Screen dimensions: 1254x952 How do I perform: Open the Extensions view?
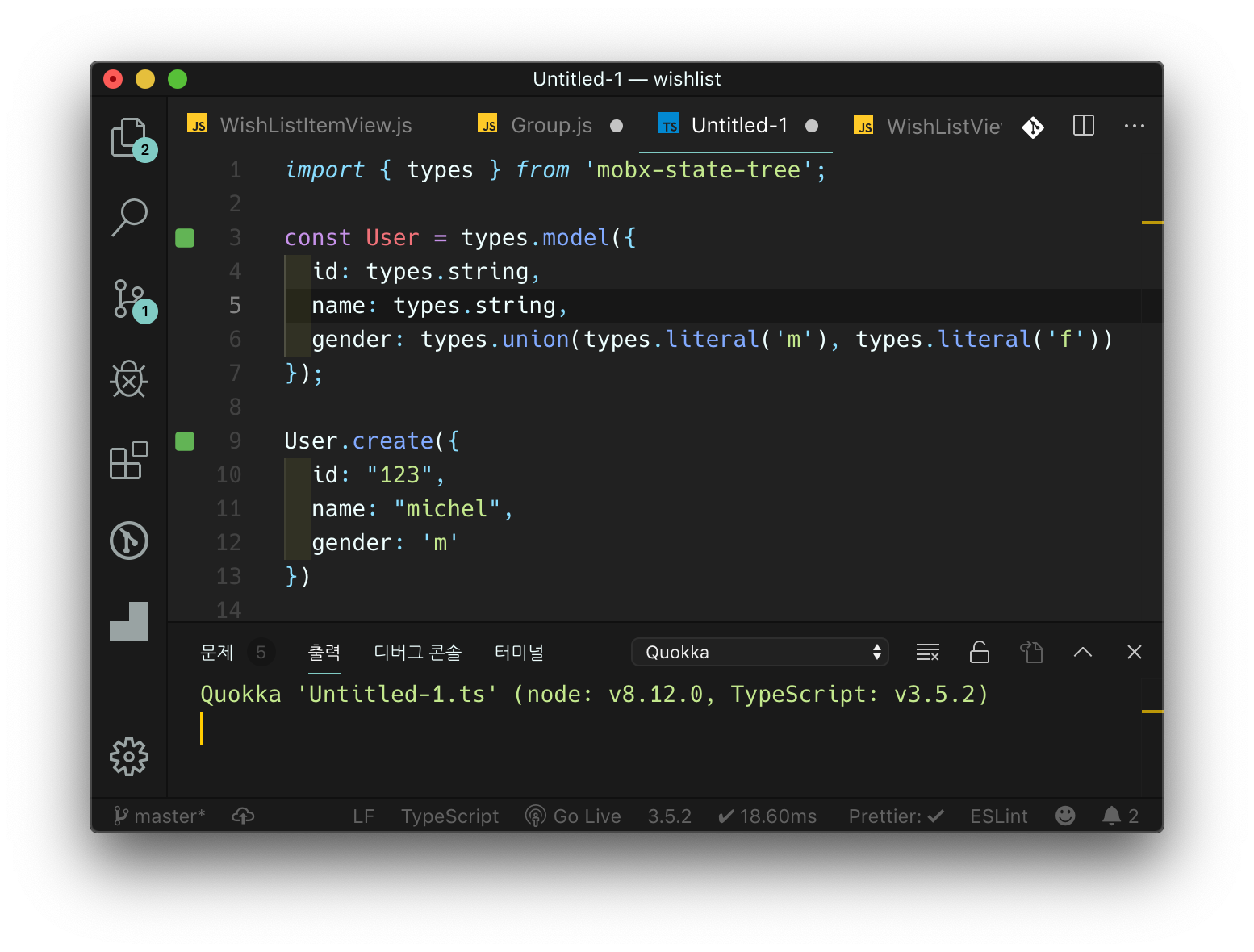[129, 460]
